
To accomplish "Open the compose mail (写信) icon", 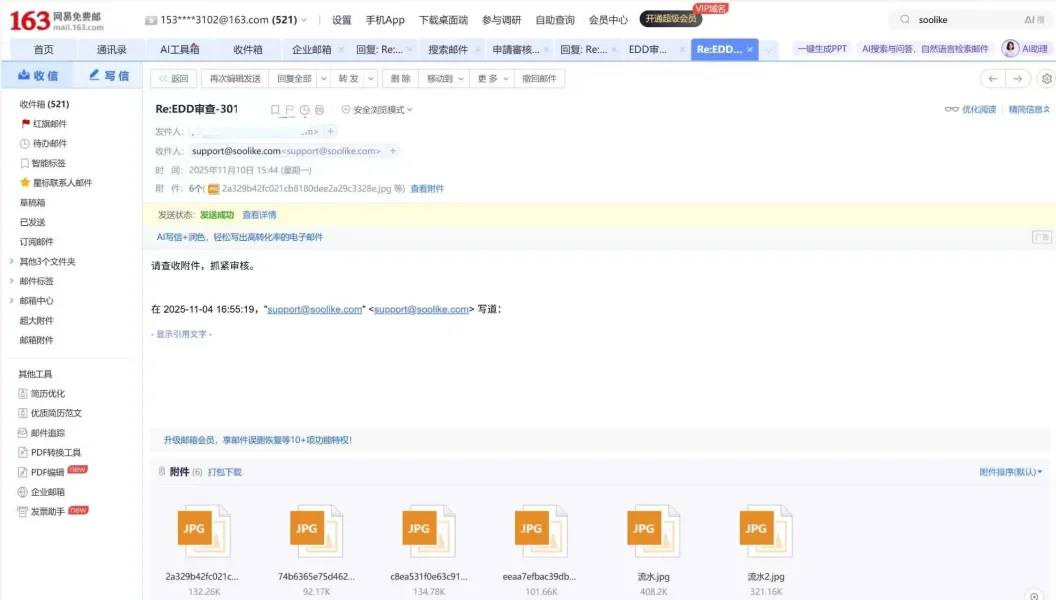I will tap(108, 75).
